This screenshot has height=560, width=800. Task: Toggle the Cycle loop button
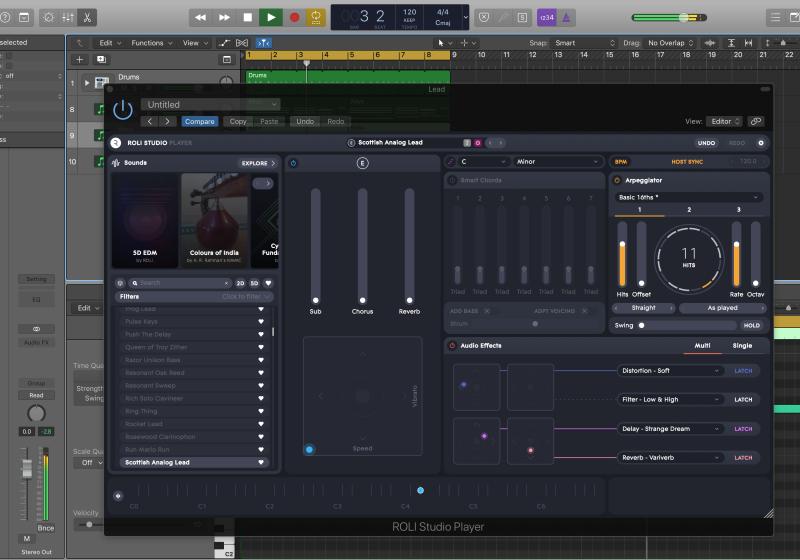pyautogui.click(x=316, y=17)
